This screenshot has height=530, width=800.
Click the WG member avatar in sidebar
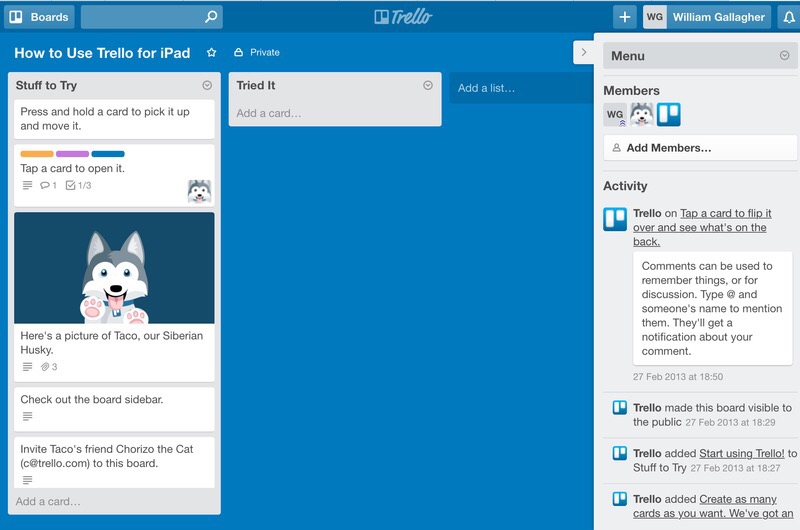pyautogui.click(x=615, y=114)
